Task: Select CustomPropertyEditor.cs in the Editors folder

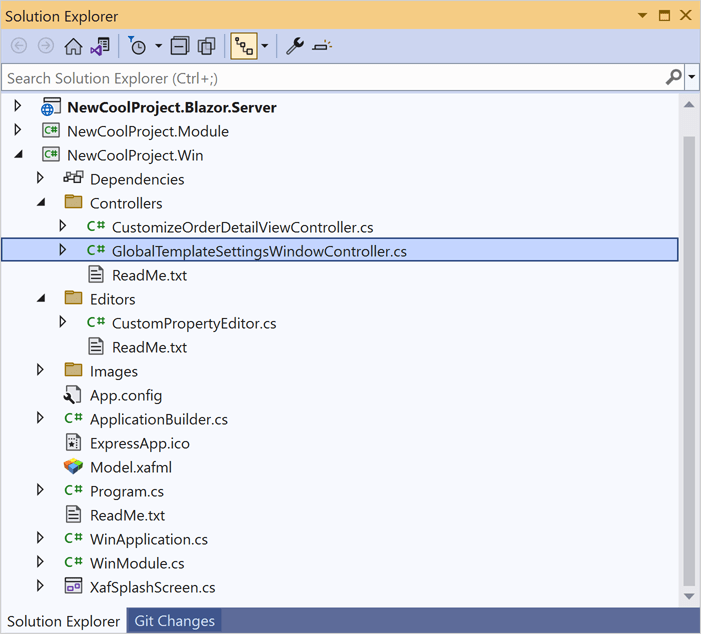Action: [193, 323]
